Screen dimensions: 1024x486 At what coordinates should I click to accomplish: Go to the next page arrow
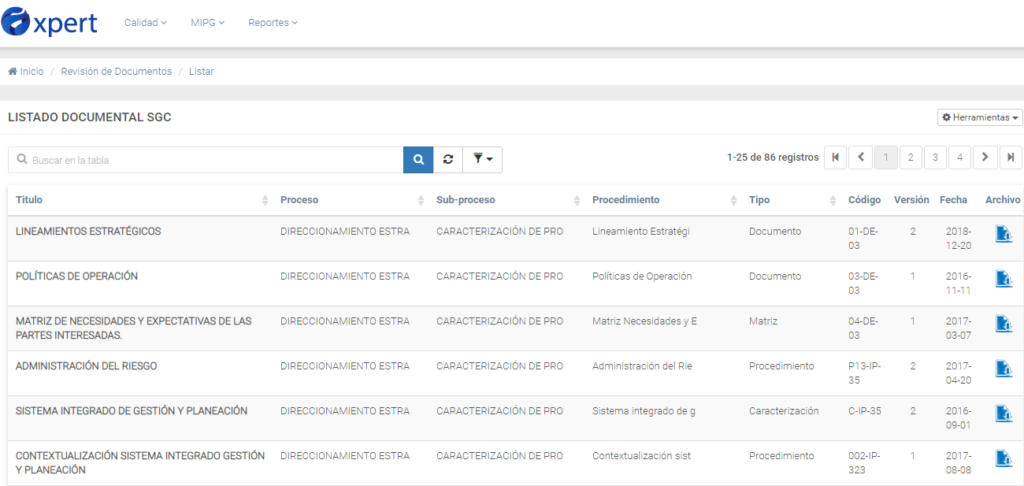[985, 157]
